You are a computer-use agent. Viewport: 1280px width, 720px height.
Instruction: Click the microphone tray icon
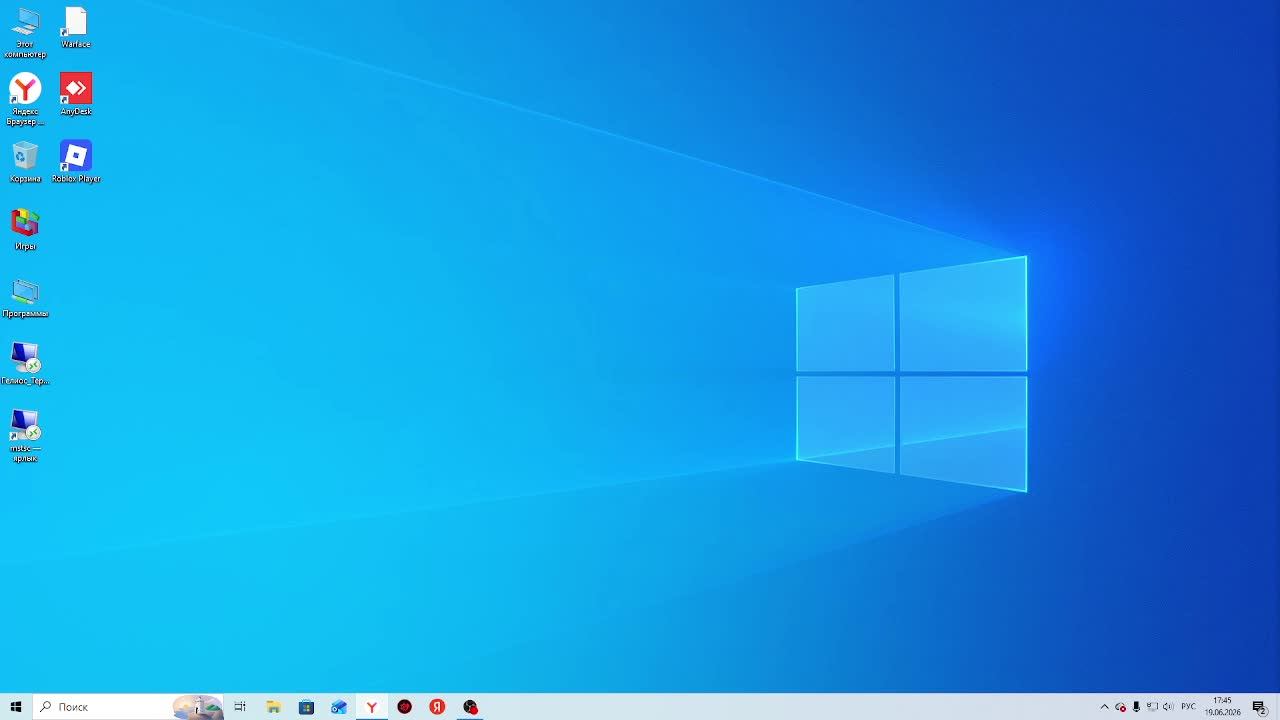click(1136, 707)
